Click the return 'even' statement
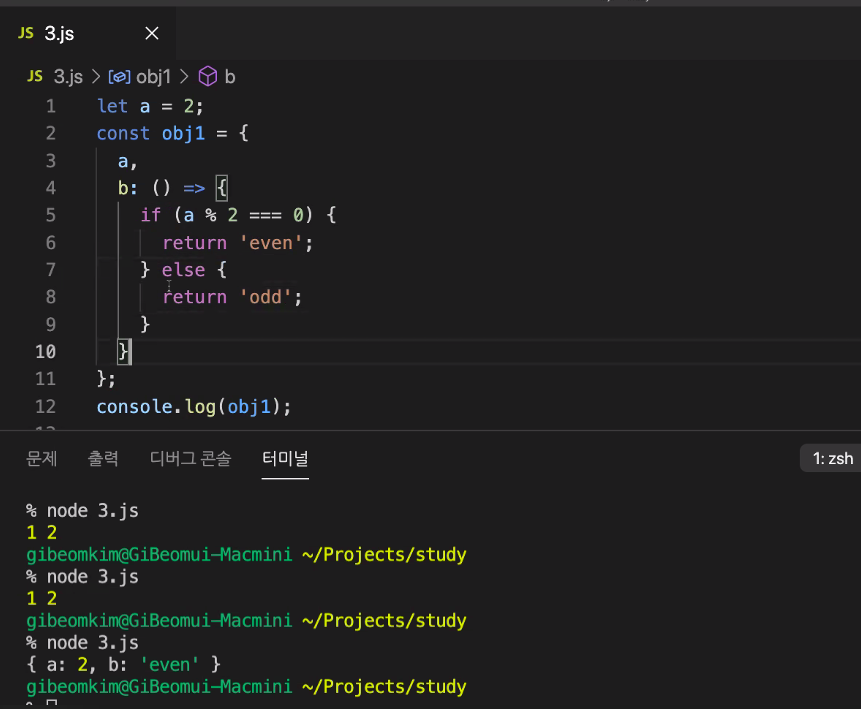Screen dimensions: 861x709 click(237, 242)
